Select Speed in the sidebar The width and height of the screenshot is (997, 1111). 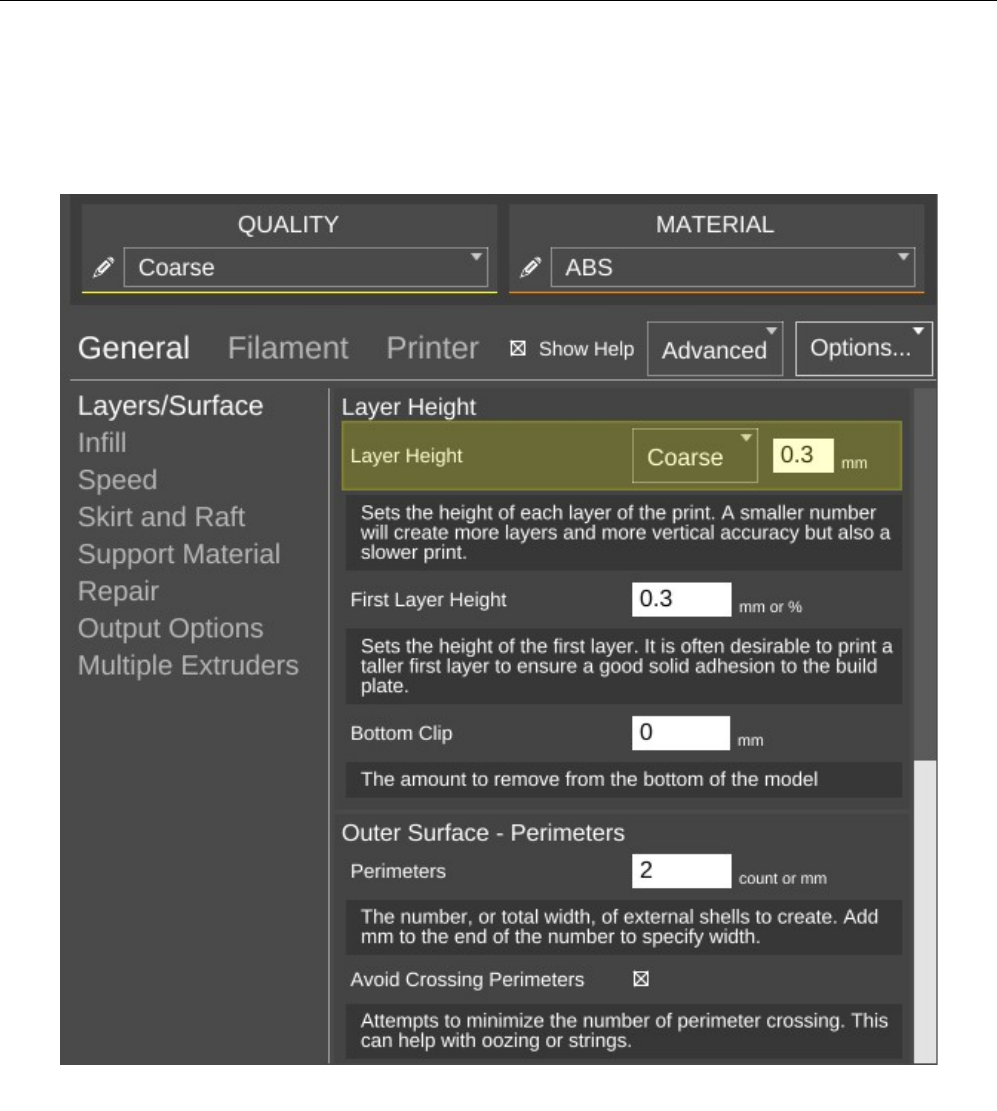coord(118,480)
